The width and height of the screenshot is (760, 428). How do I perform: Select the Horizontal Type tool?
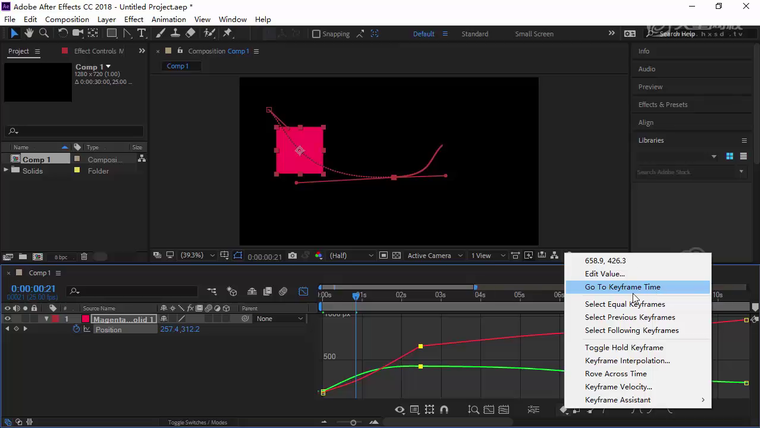(141, 33)
